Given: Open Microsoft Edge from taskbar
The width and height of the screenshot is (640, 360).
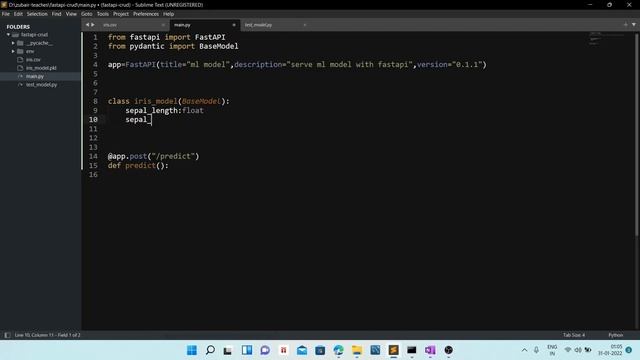Looking at the screenshot, I should pyautogui.click(x=338, y=350).
